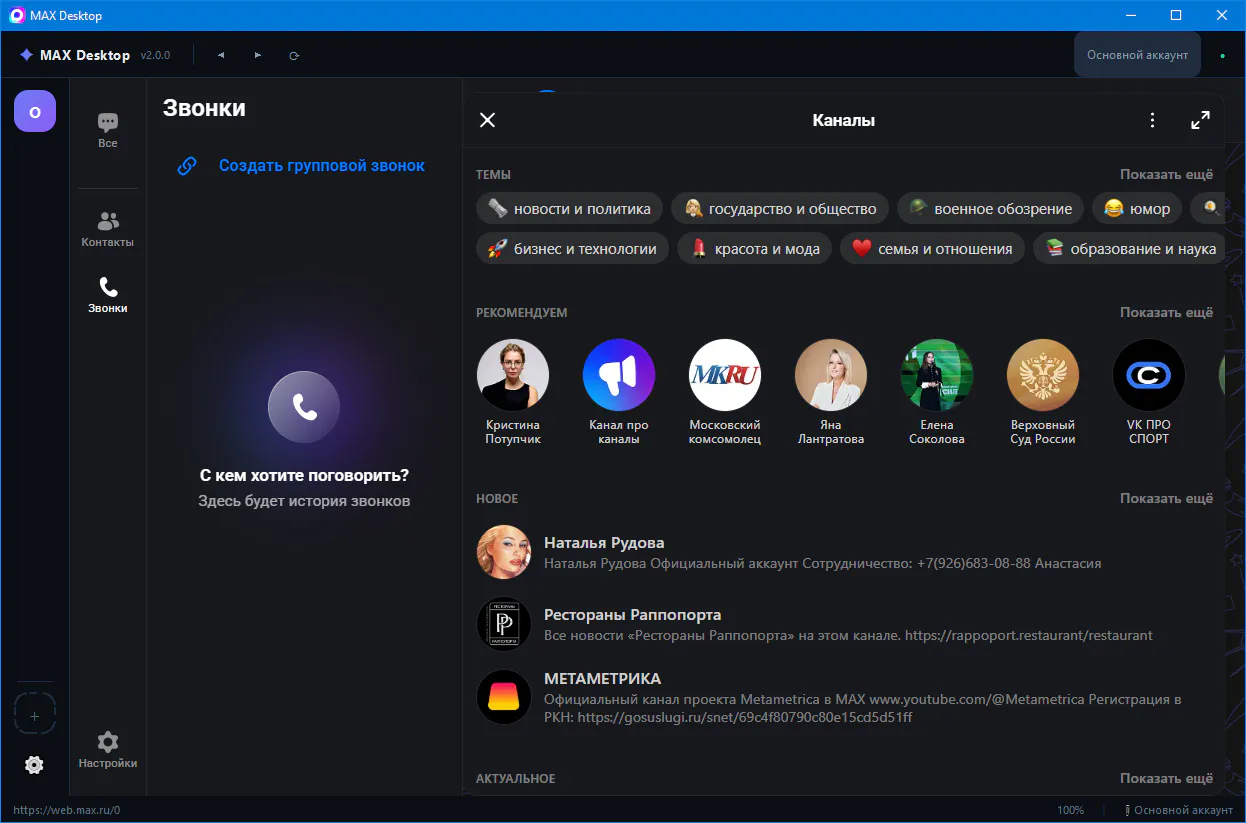Open the 'МЕТАМЕТРИКА' channel

(844, 697)
